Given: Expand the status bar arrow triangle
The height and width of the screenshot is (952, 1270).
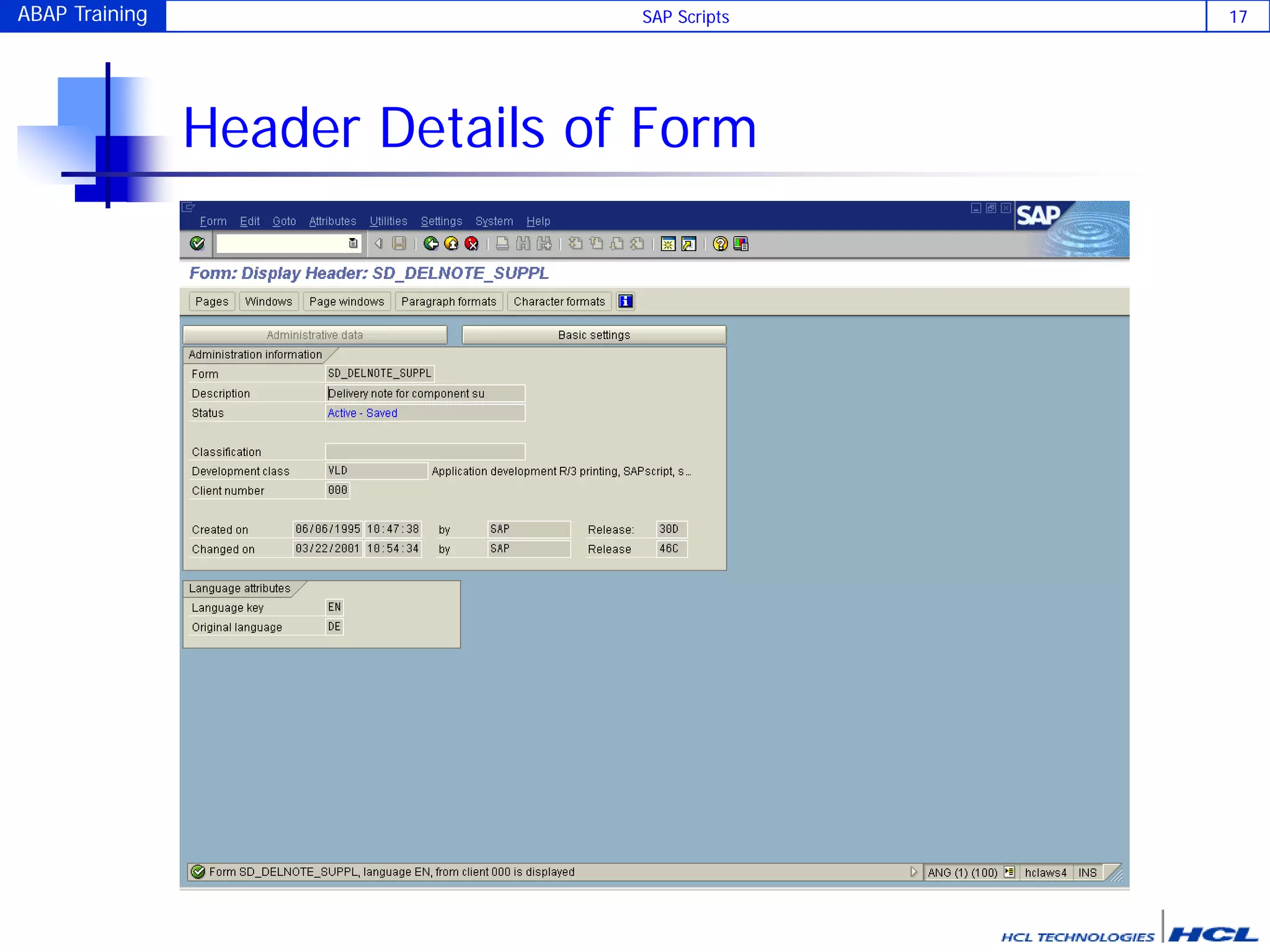Looking at the screenshot, I should tap(913, 872).
